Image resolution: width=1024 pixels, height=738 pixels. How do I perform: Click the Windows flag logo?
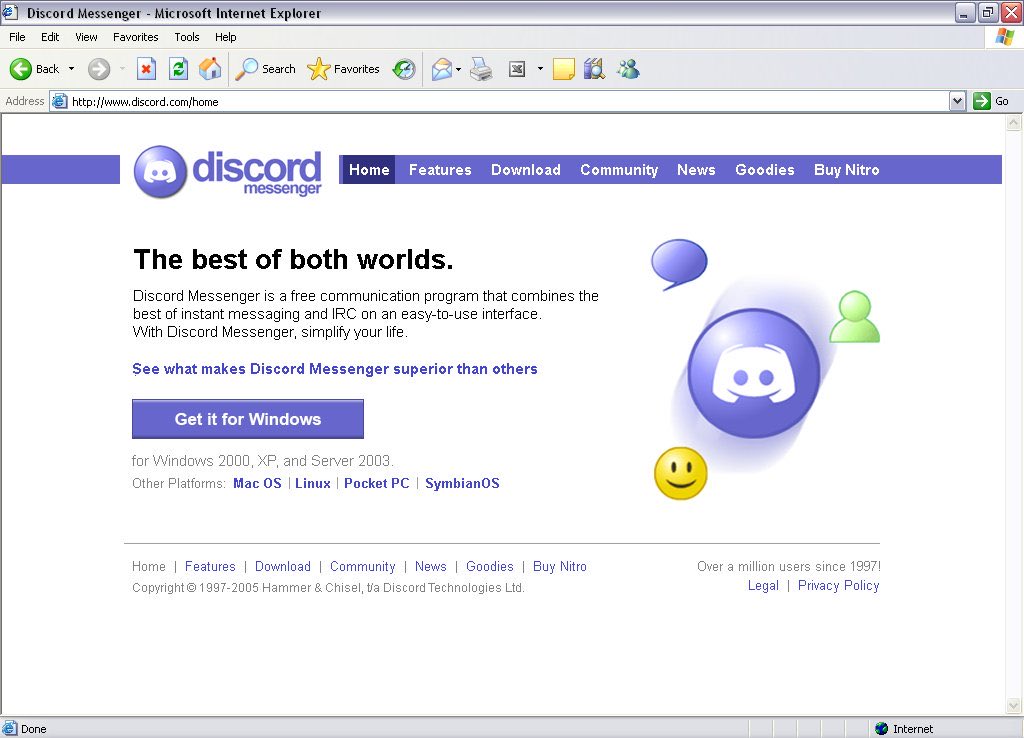click(1004, 37)
